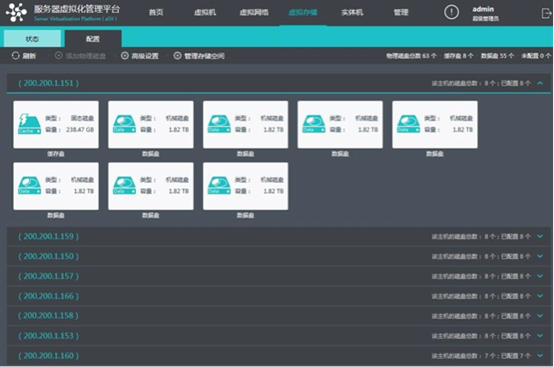Image resolution: width=554 pixels, height=367 pixels.
Task: Click the (200.200.1.157) host address
Action: [x=48, y=276]
